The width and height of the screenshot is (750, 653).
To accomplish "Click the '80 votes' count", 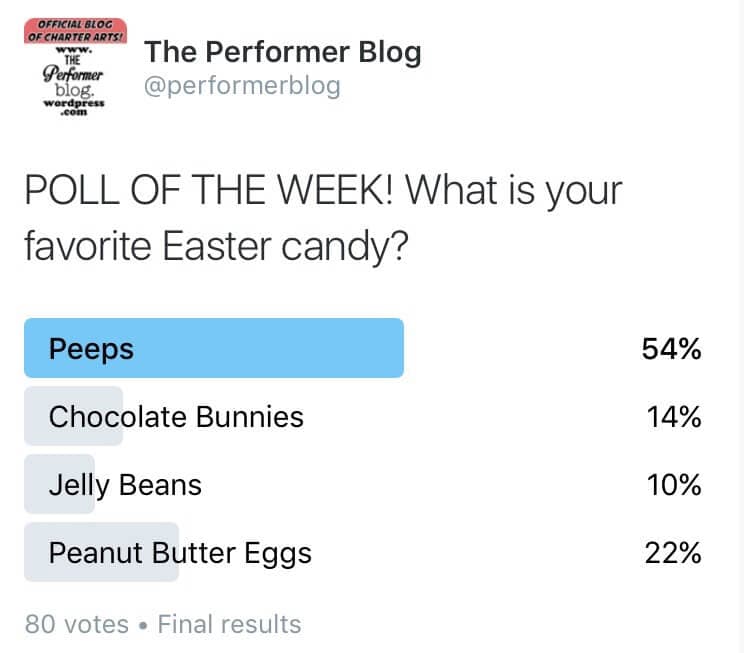I will coord(77,625).
